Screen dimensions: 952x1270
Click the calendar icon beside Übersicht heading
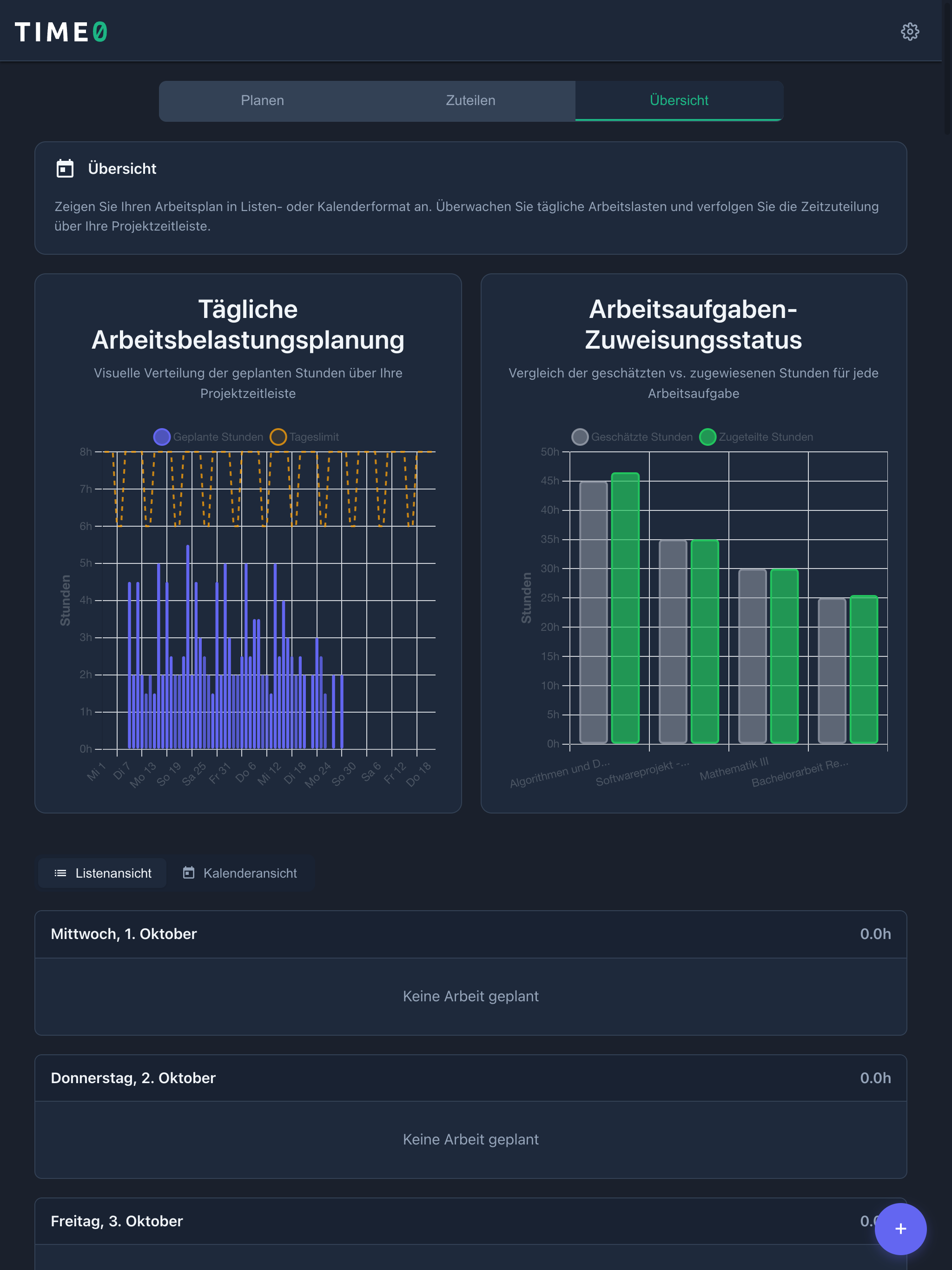(x=65, y=169)
